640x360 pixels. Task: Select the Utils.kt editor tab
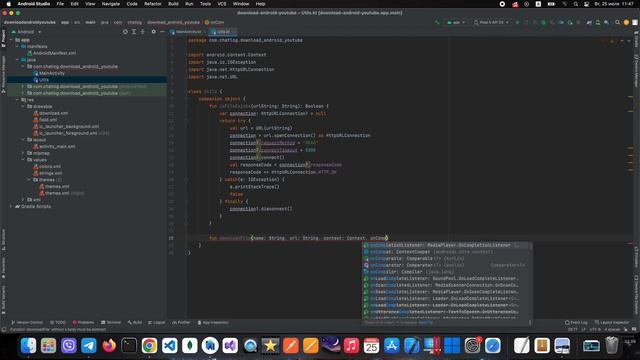pyautogui.click(x=223, y=32)
